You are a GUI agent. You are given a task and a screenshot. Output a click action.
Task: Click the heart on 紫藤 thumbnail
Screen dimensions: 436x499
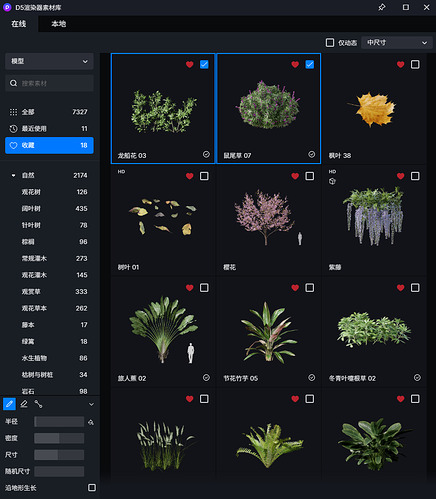tap(401, 176)
